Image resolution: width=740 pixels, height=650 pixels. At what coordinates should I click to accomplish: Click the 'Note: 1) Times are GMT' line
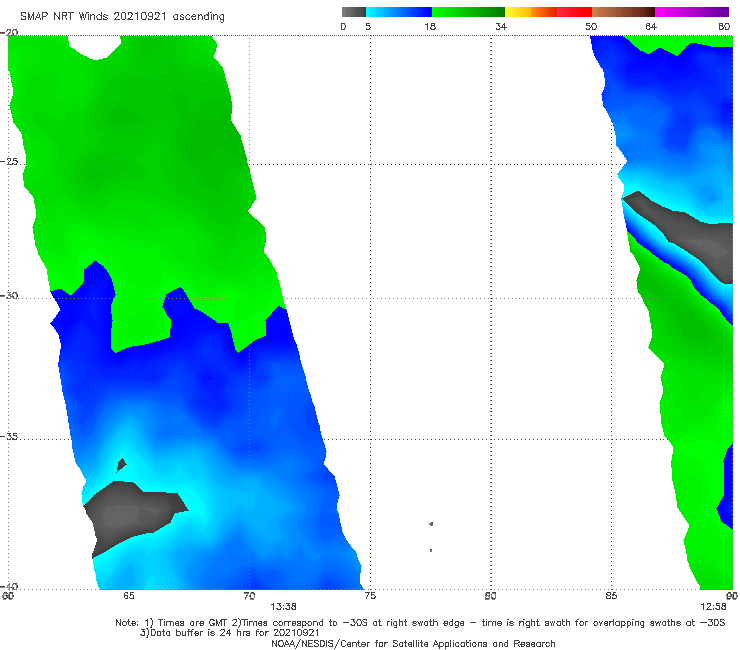420,623
